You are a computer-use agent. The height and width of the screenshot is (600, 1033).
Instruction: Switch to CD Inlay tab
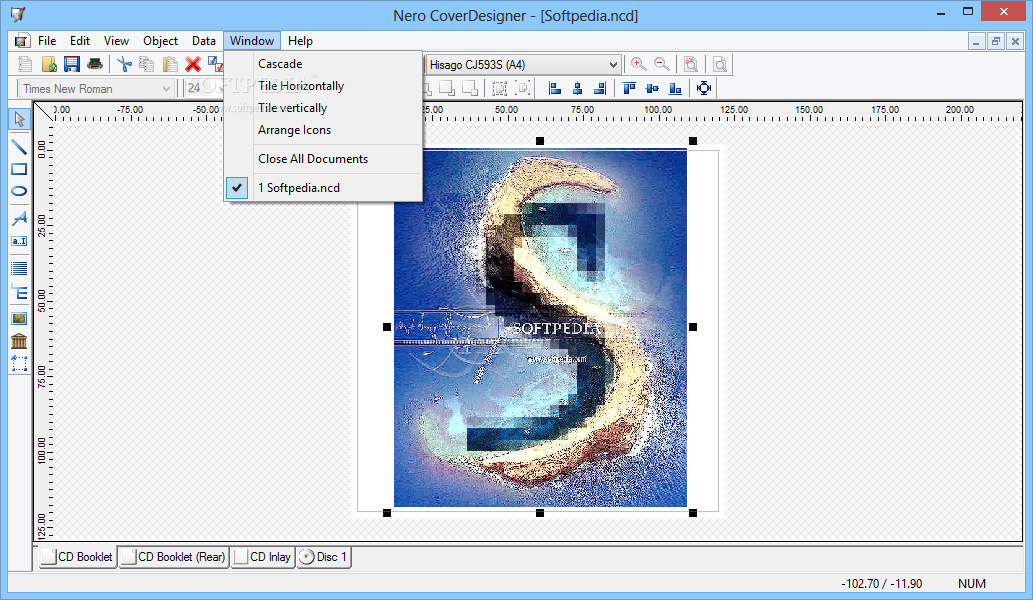click(263, 557)
